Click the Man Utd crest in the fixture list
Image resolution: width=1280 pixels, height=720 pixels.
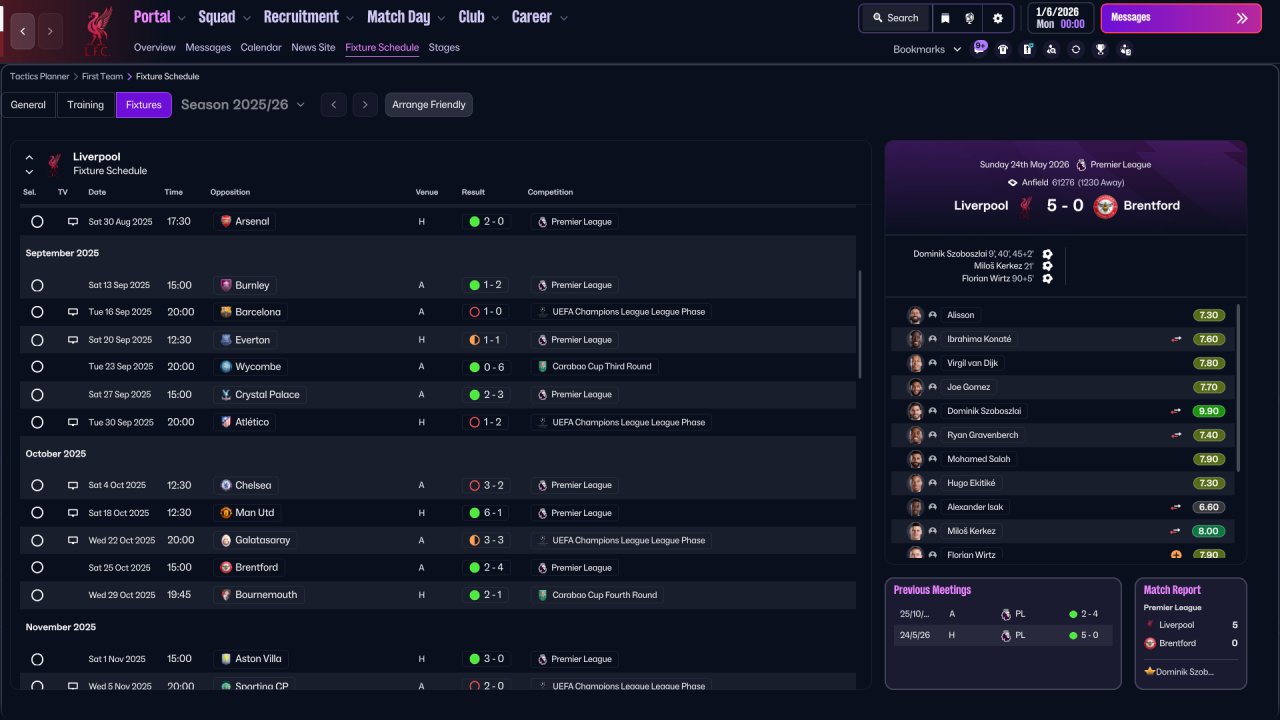226,513
